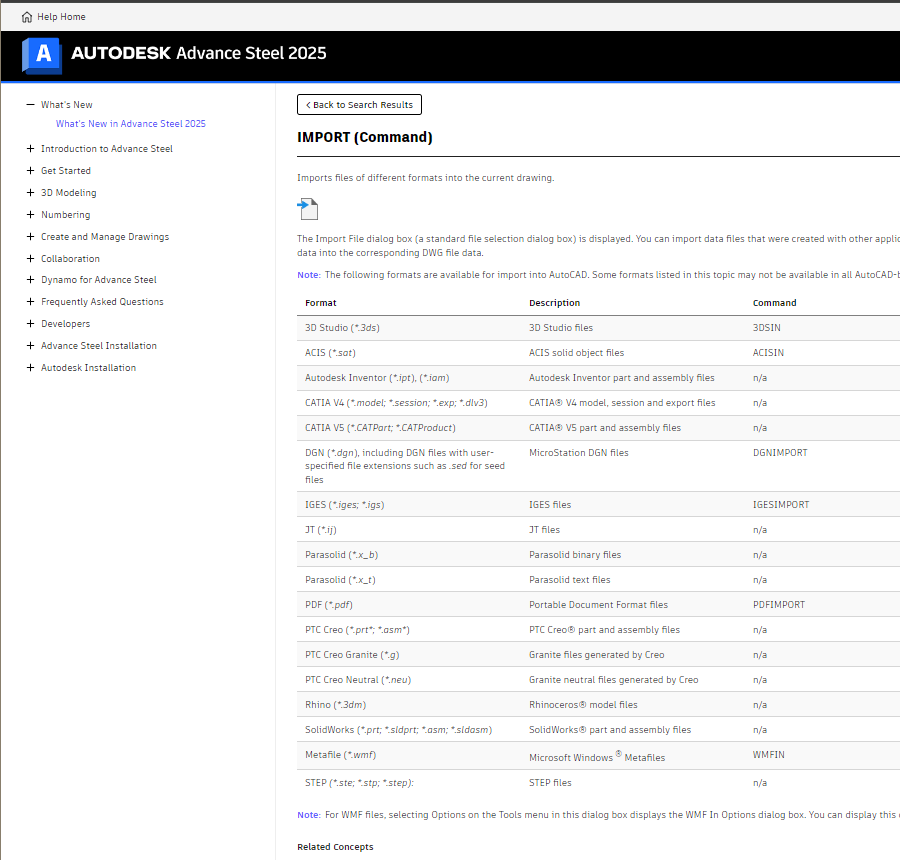The height and width of the screenshot is (860, 900).
Task: Select the CATIA V5 format entry
Action: (x=377, y=427)
